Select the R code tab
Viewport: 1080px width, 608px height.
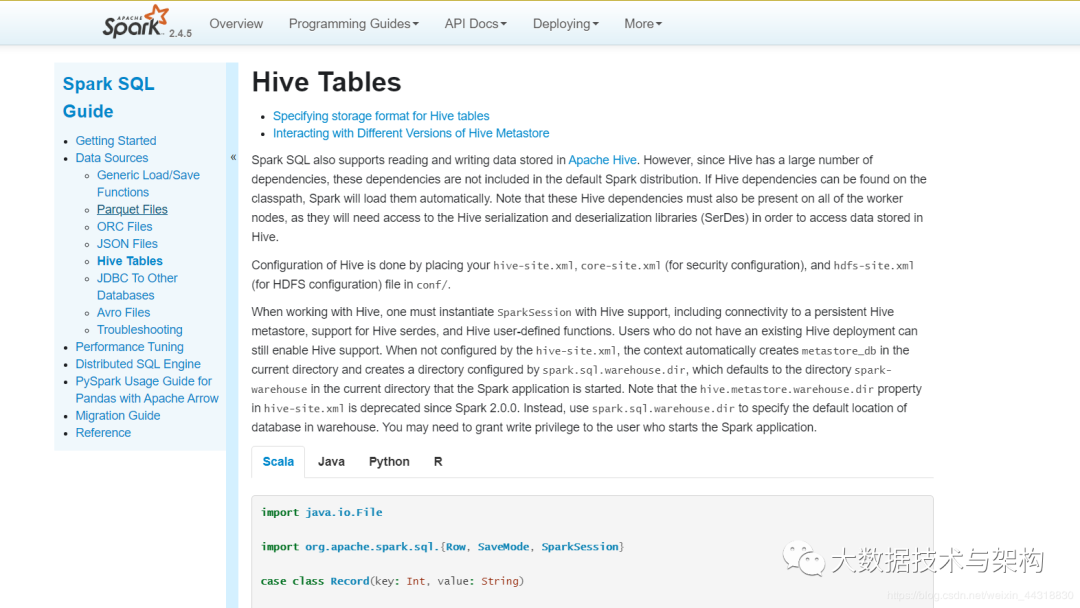(438, 461)
